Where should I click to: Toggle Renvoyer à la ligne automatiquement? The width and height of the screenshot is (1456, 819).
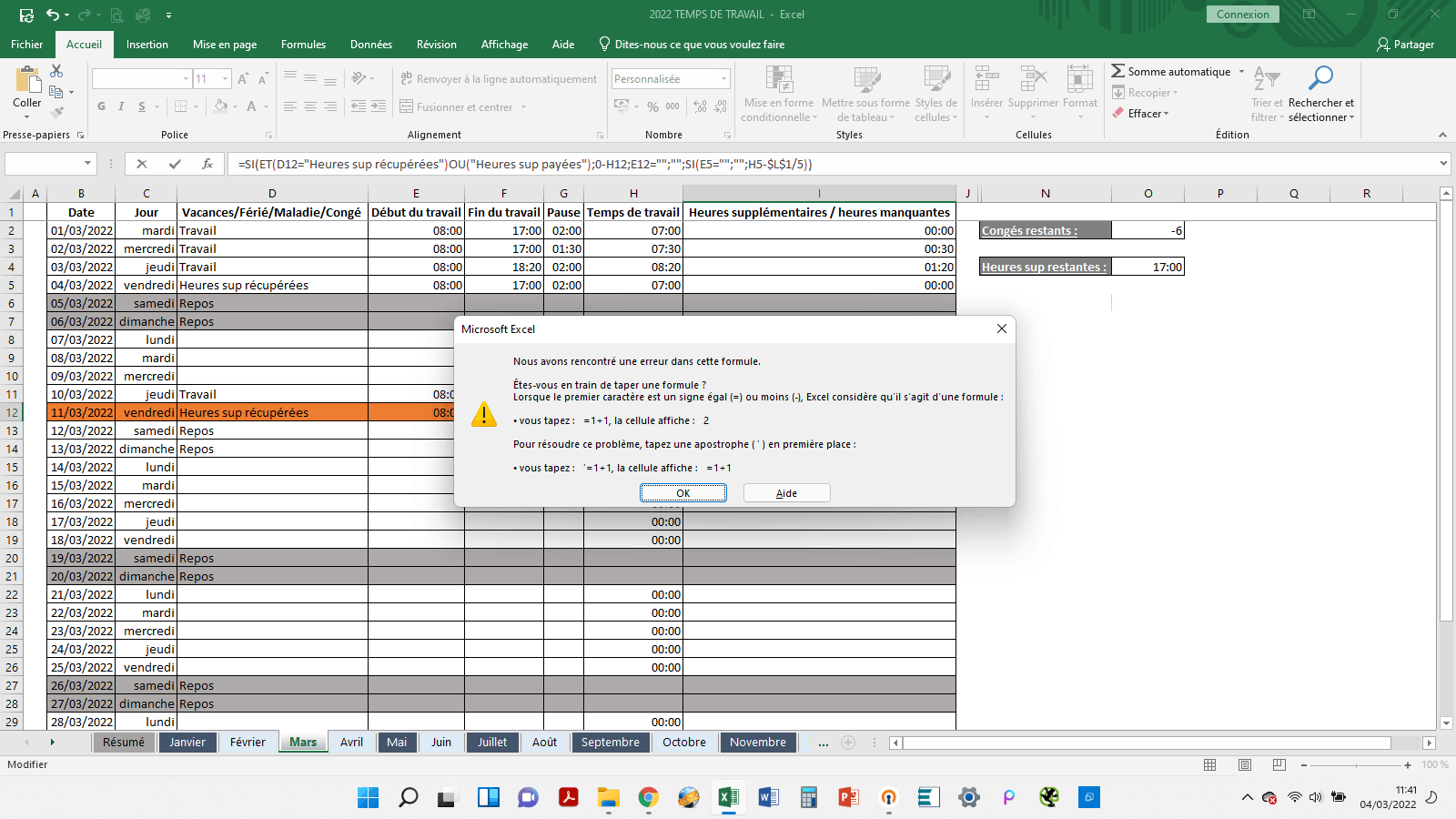tap(499, 79)
